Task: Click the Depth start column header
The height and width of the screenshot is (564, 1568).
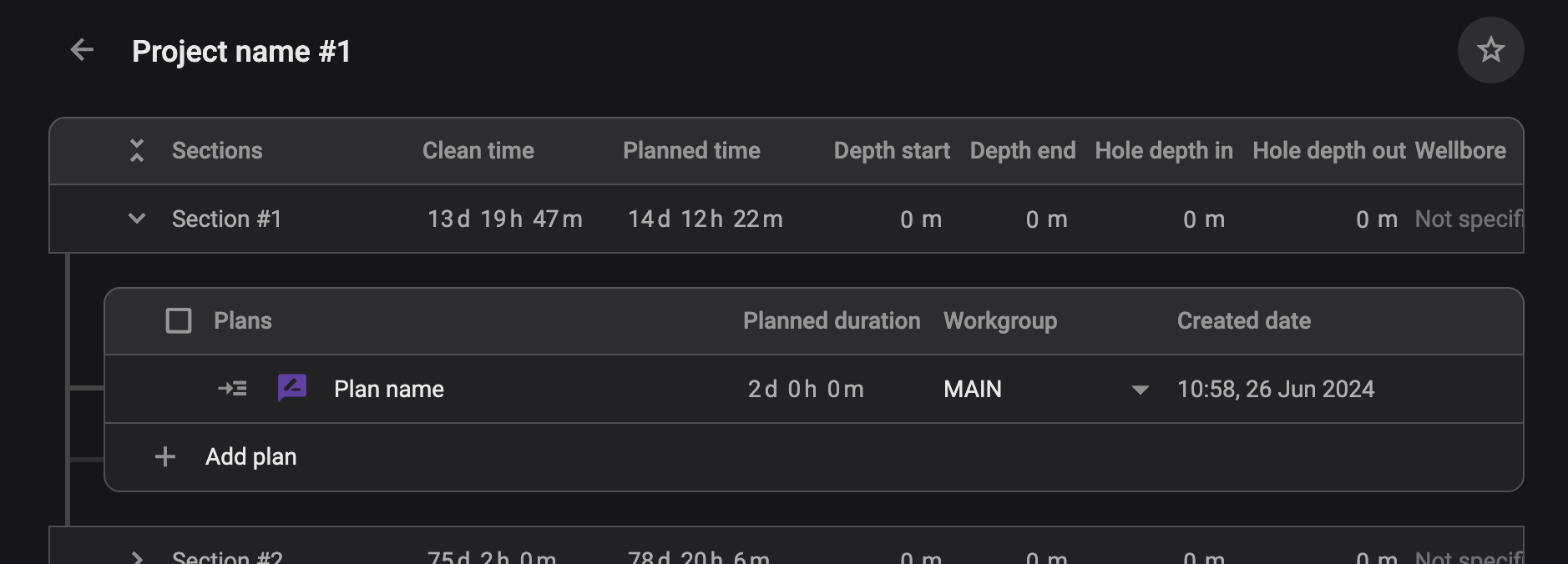Action: pos(892,150)
